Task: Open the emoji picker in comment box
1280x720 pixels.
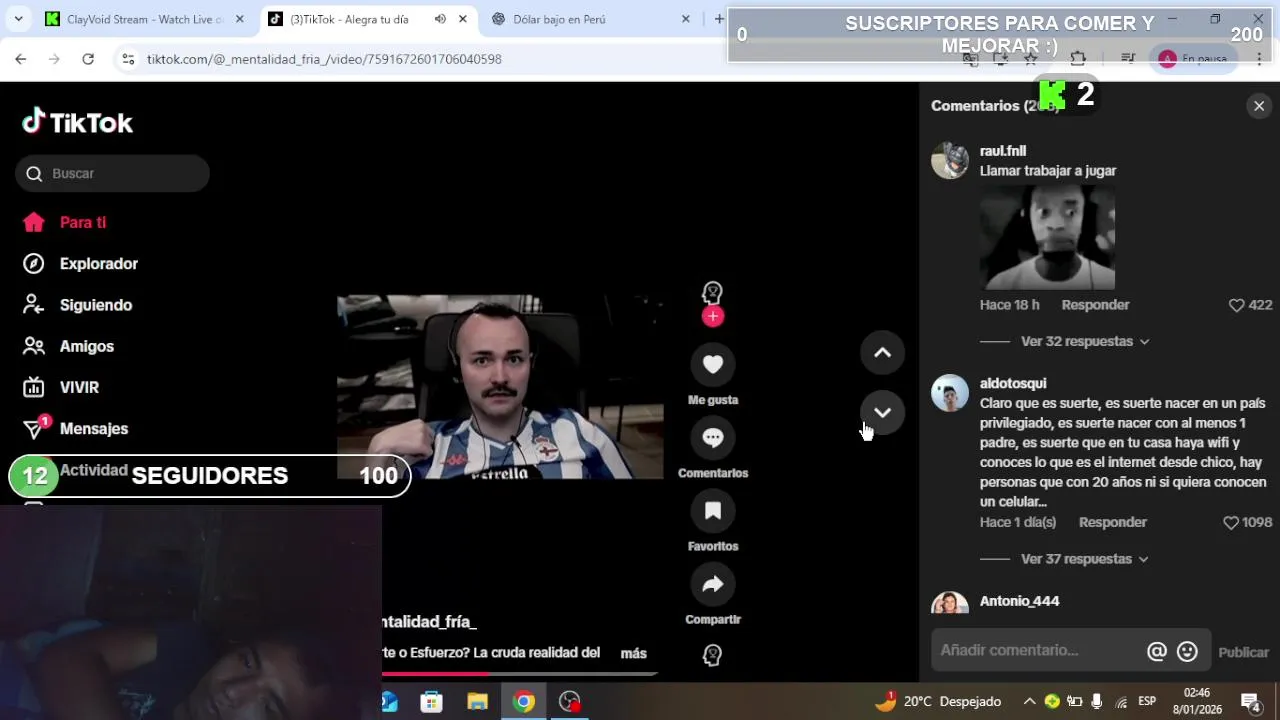Action: pyautogui.click(x=1187, y=651)
